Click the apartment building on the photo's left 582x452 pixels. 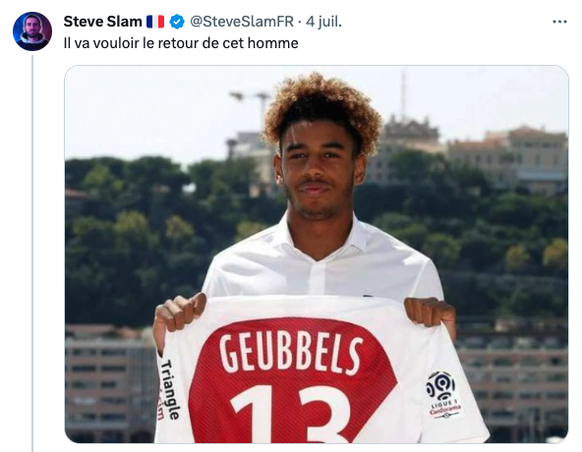(111, 380)
